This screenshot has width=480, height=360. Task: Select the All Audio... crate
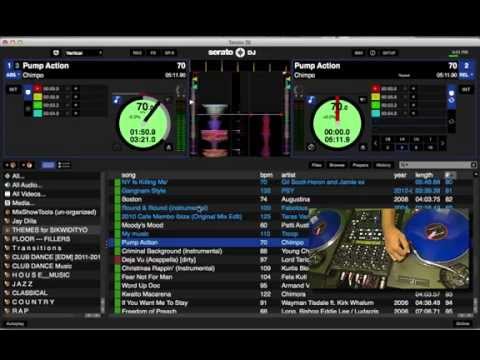point(52,185)
